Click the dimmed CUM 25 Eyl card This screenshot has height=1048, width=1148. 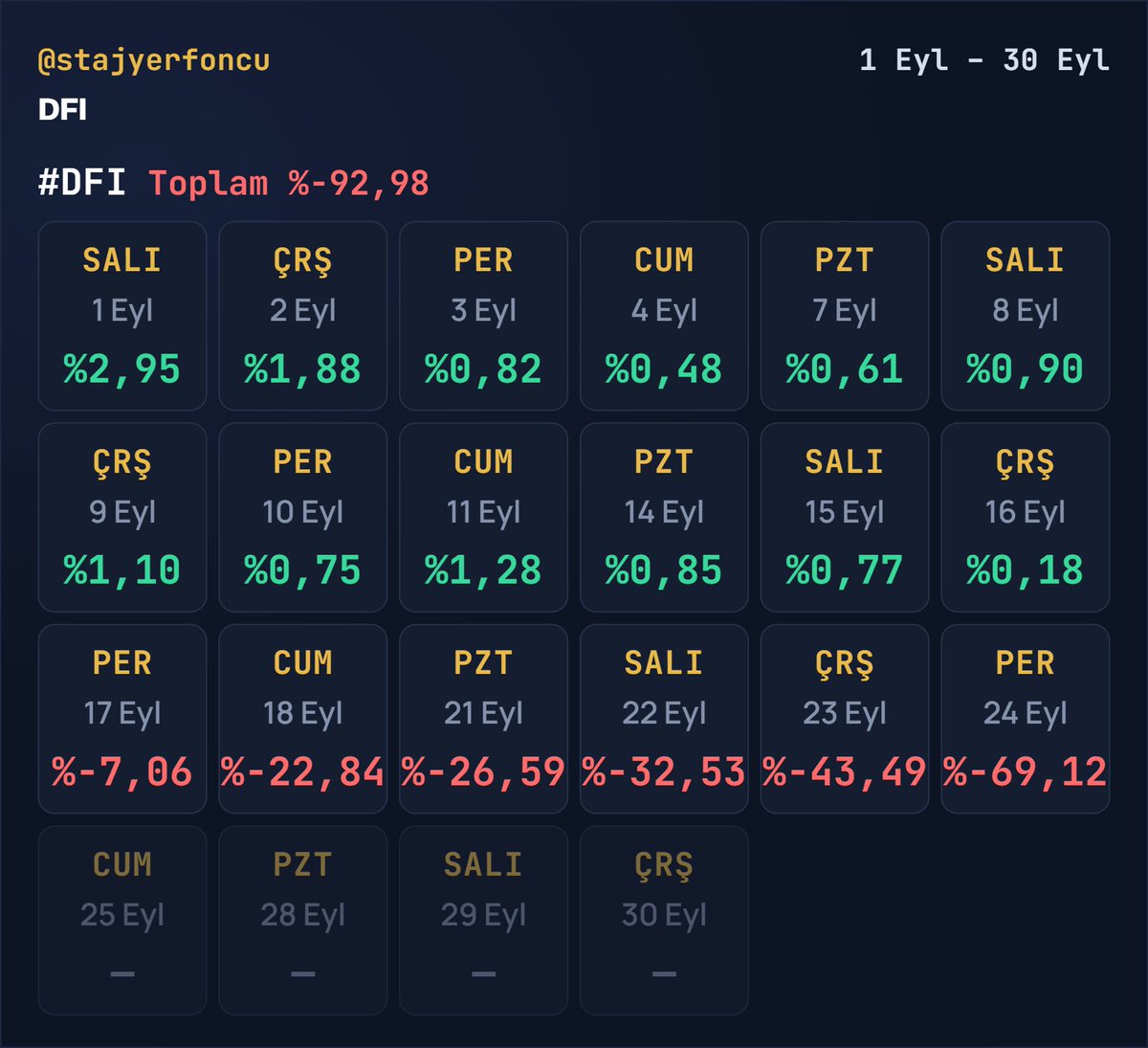(122, 921)
